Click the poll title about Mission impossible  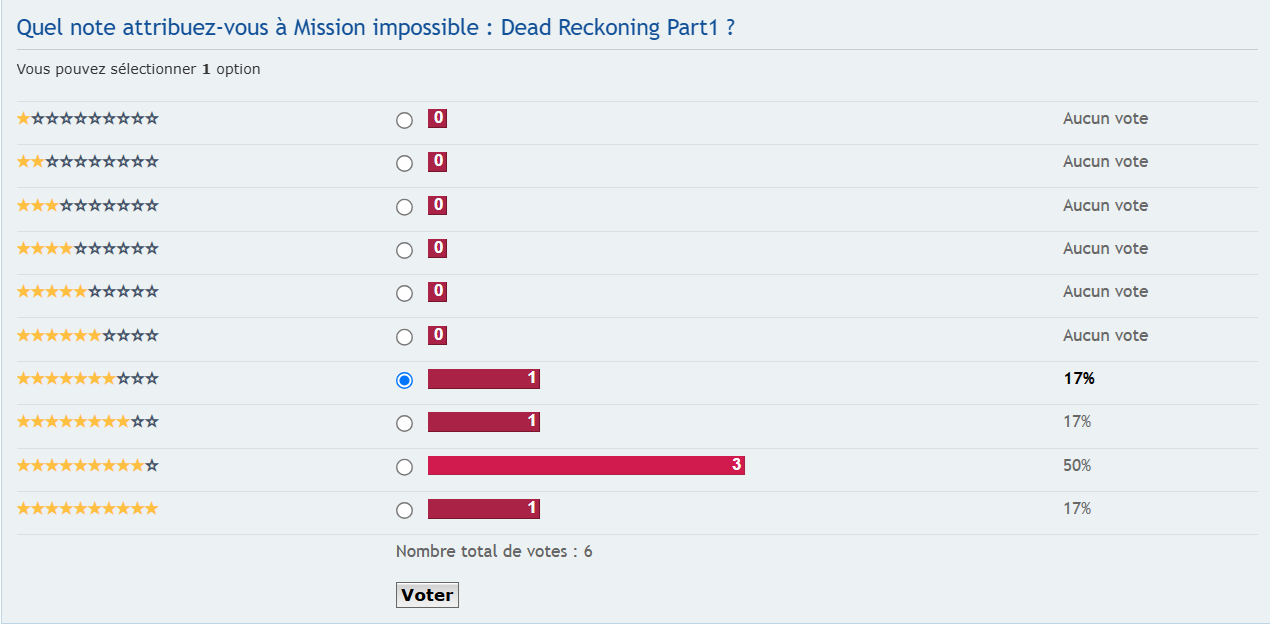coord(376,27)
